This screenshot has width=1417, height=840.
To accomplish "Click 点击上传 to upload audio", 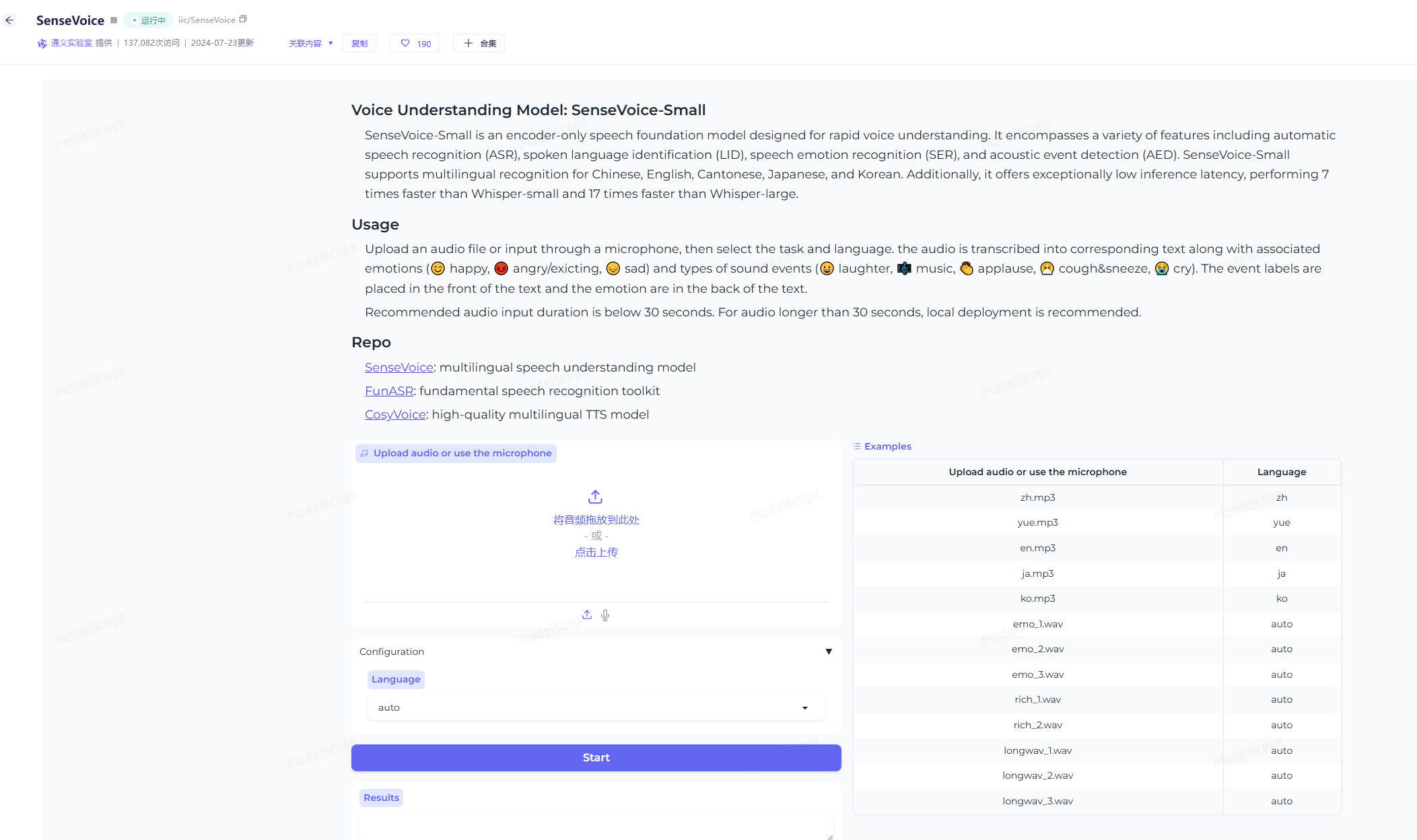I will [596, 553].
